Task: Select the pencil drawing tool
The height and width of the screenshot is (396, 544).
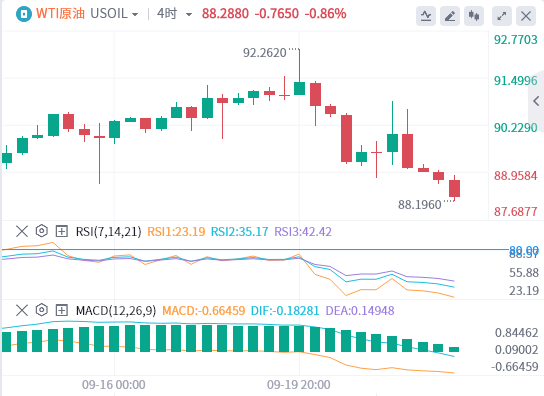Action: (450, 16)
